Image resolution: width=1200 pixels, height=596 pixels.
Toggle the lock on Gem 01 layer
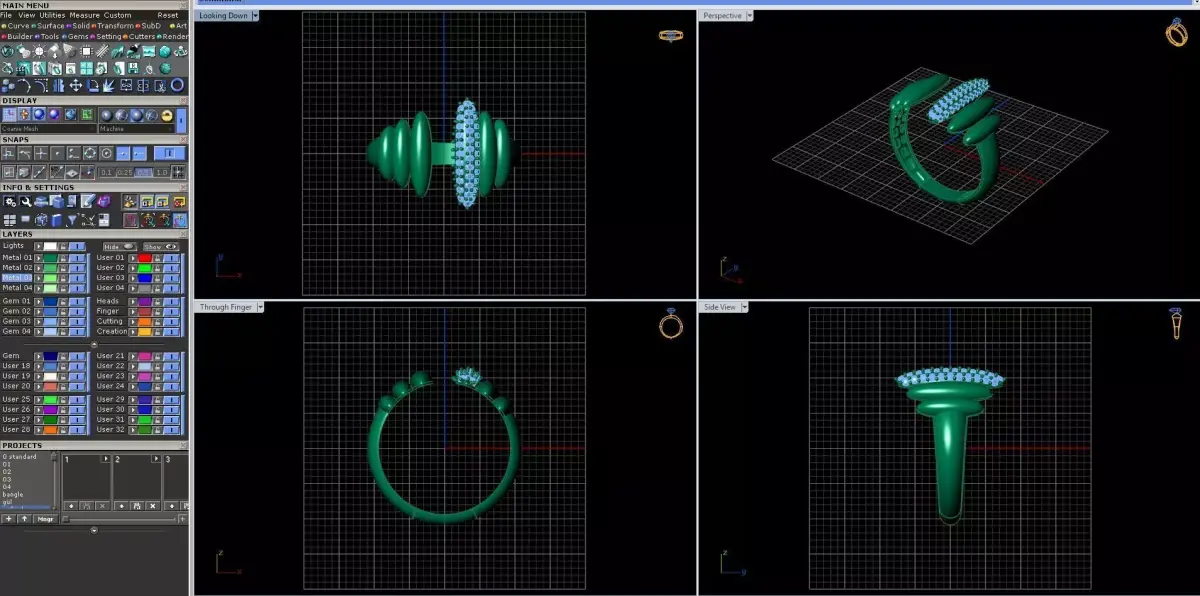tap(64, 301)
